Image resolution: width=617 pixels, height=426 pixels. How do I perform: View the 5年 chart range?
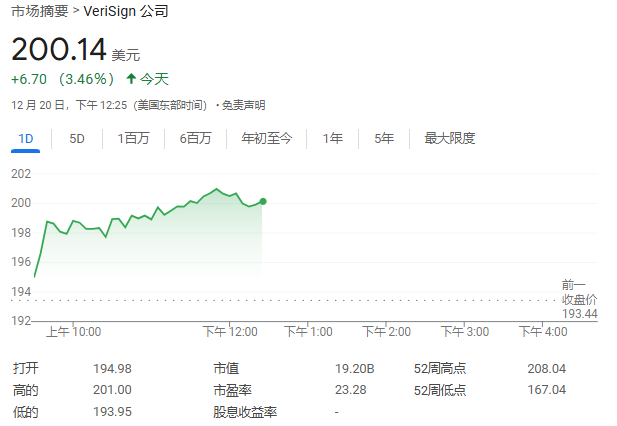[384, 138]
